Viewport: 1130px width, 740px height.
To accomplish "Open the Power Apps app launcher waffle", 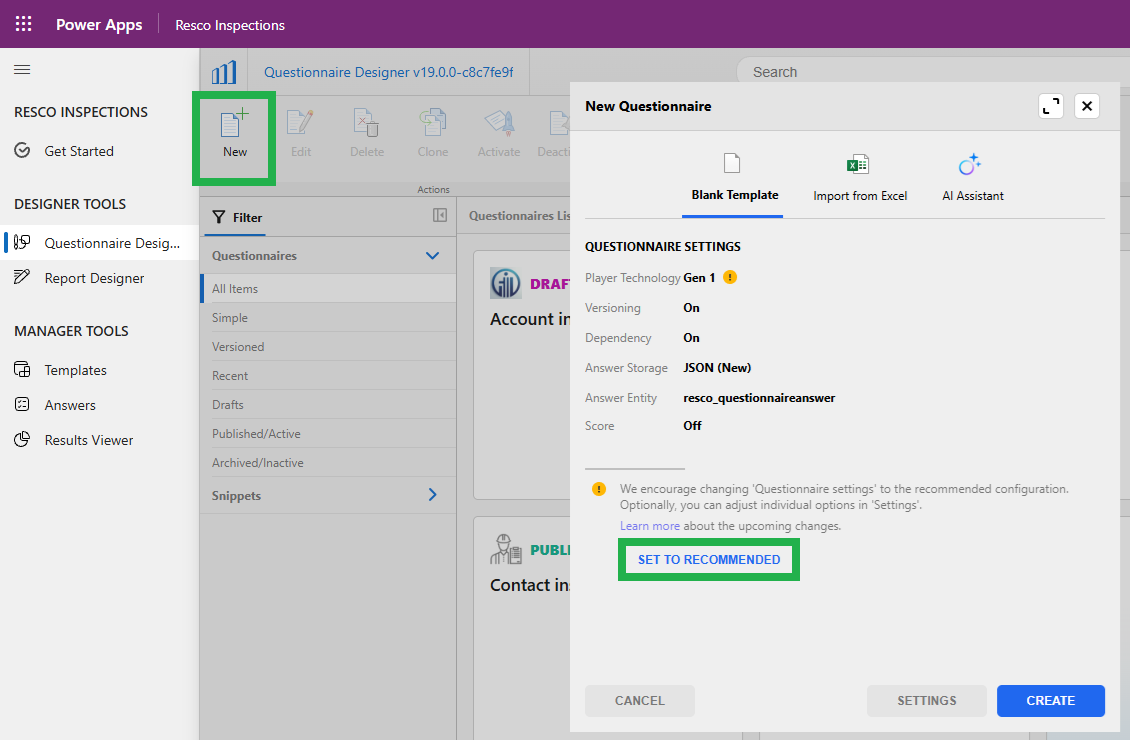I will [23, 24].
